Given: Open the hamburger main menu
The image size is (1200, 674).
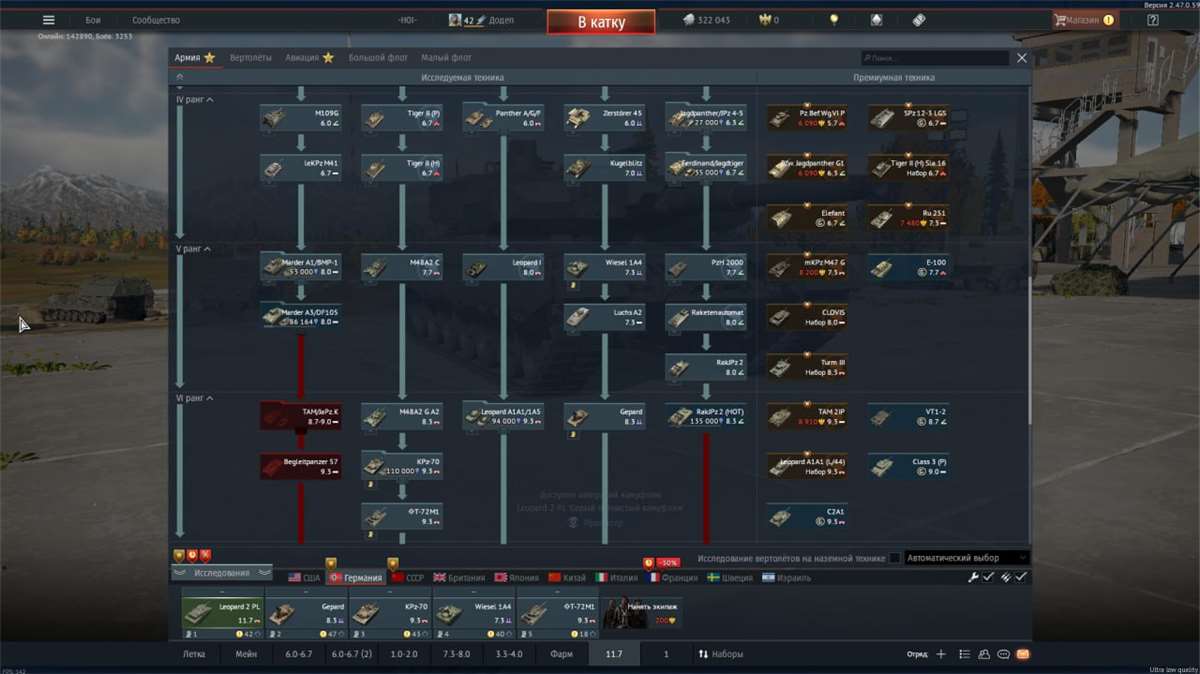Looking at the screenshot, I should [48, 20].
